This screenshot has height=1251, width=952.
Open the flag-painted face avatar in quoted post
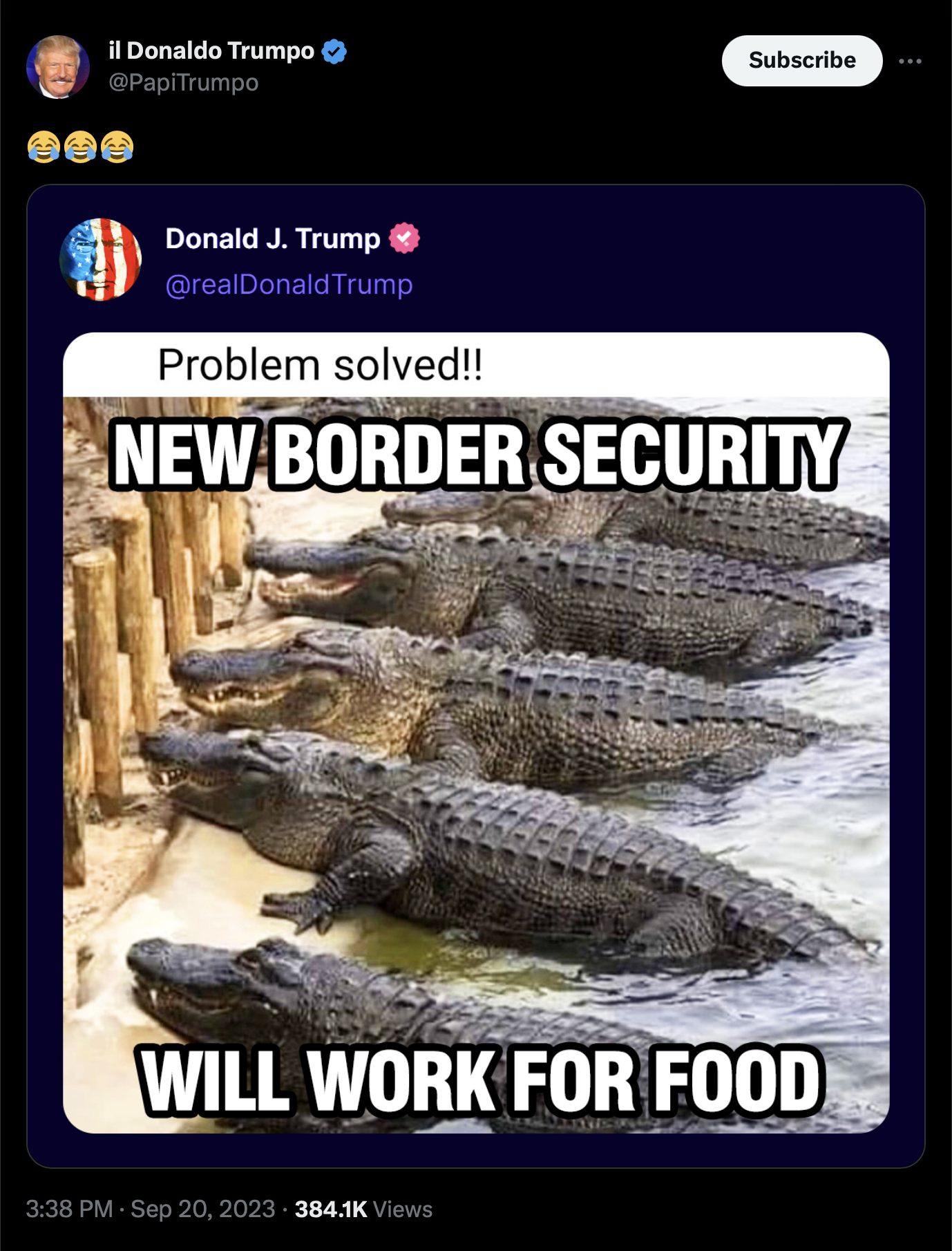(101, 259)
